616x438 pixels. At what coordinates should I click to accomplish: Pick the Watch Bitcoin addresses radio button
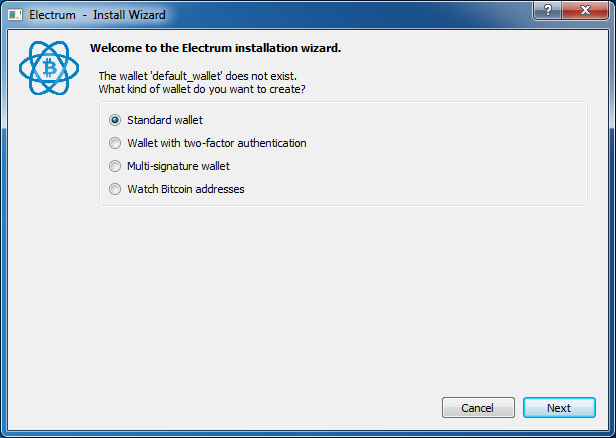click(x=116, y=189)
